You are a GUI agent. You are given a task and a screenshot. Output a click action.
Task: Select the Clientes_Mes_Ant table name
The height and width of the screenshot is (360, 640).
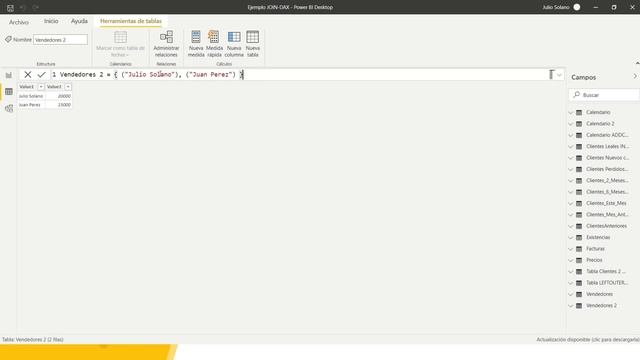coord(607,214)
